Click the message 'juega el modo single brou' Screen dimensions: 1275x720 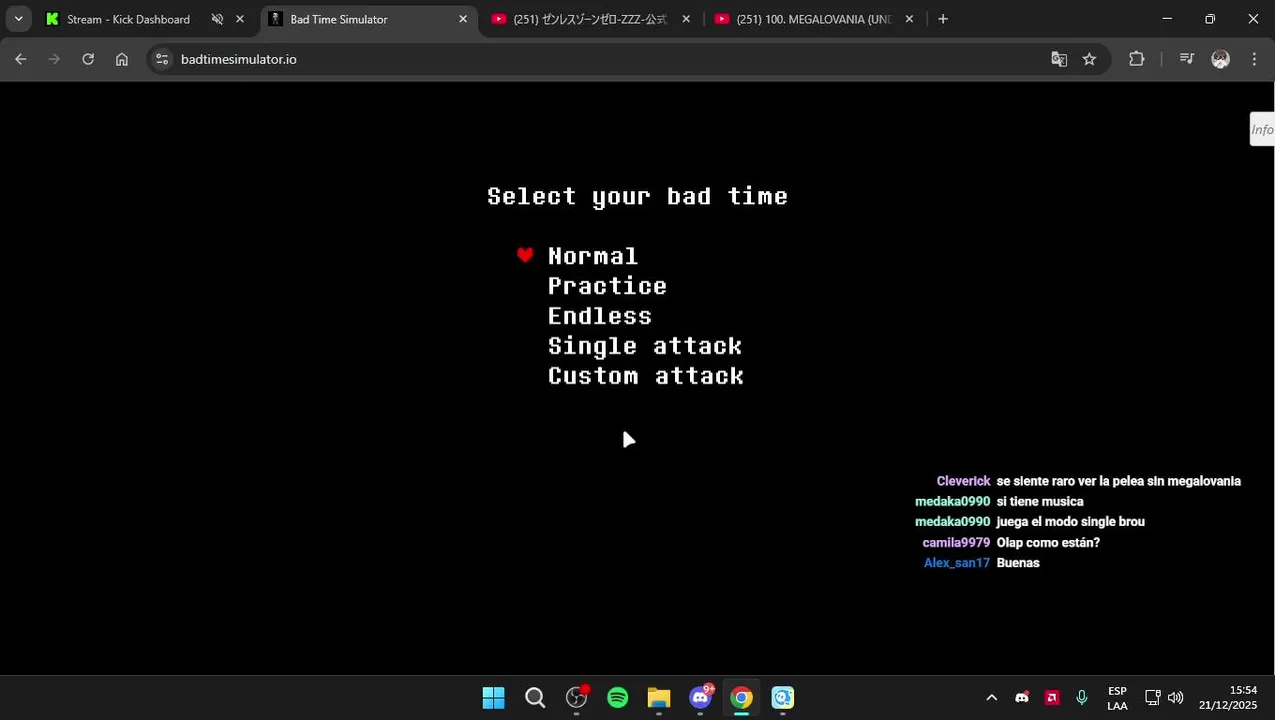coord(1071,522)
